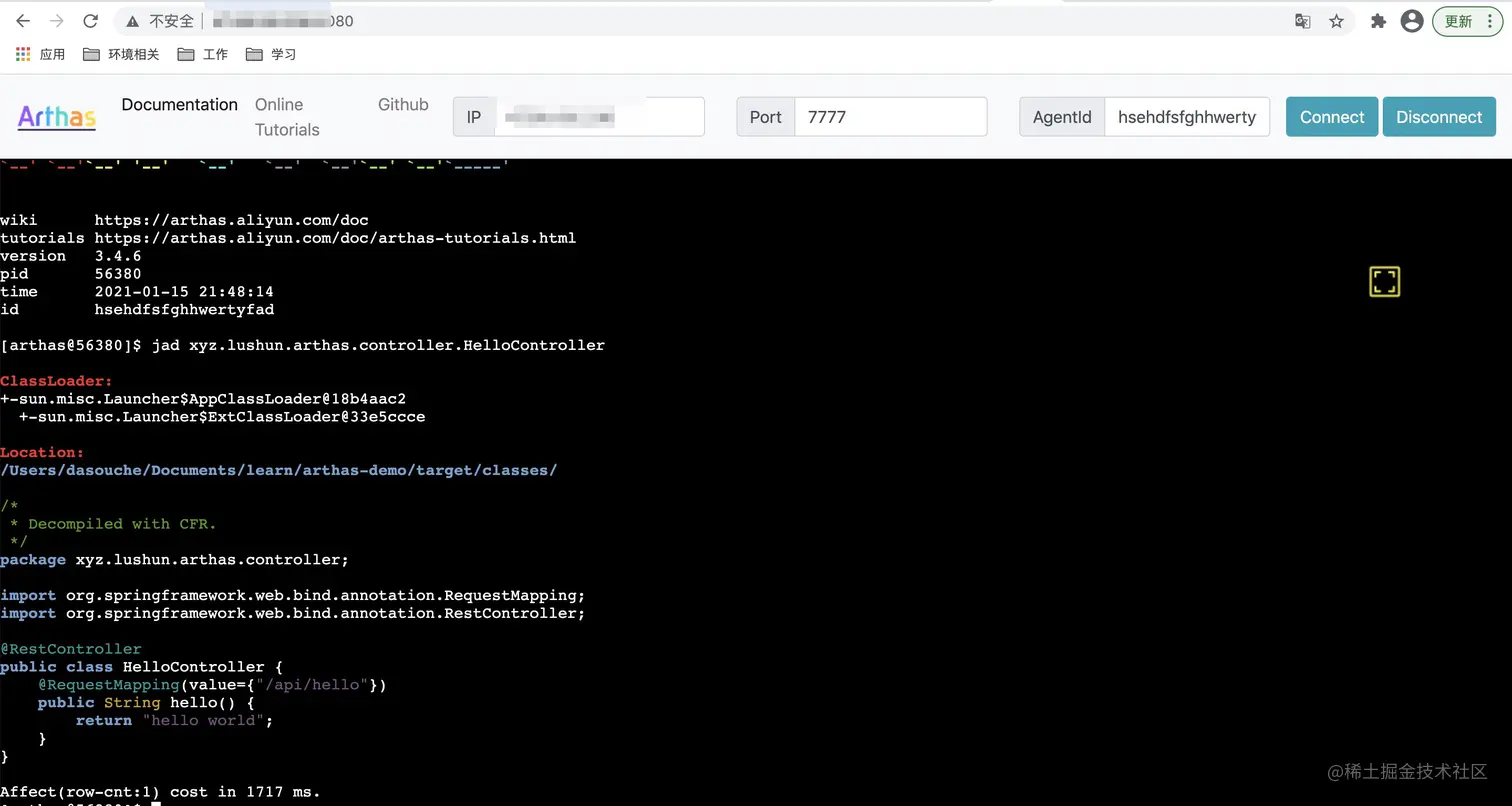Viewport: 1512px width, 806px height.
Task: Click the 更新 update button
Action: pyautogui.click(x=1467, y=21)
